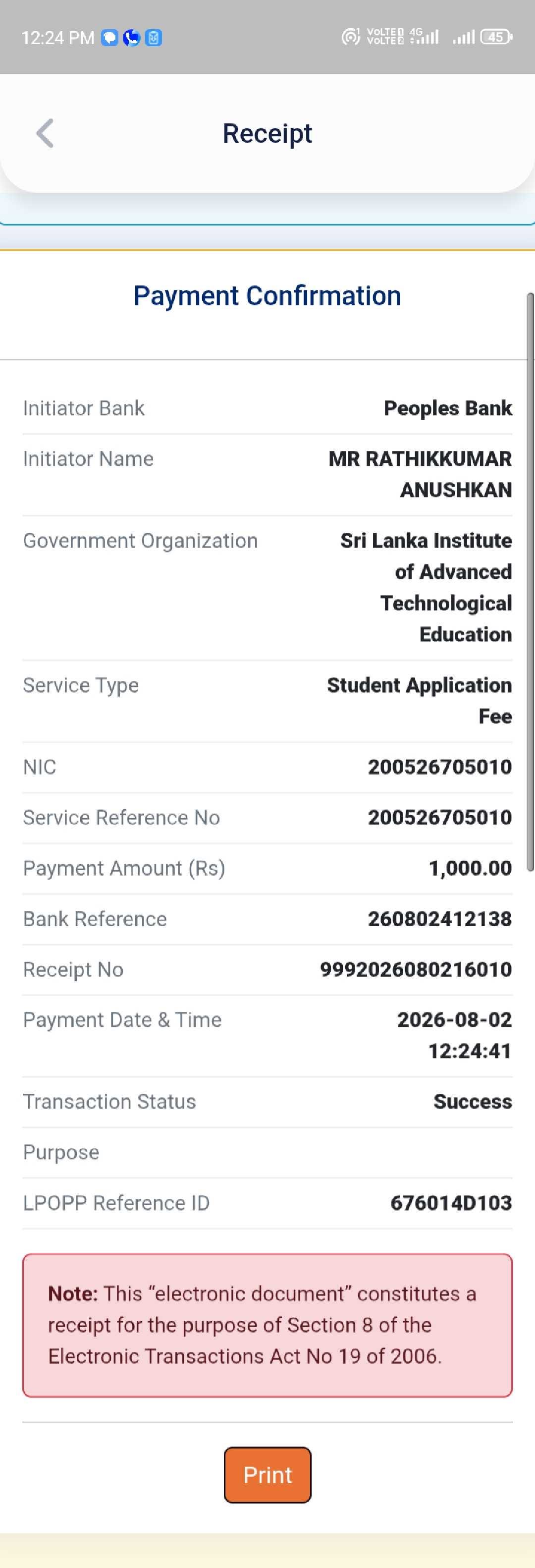Tap the 12:24 PM clock in status bar
This screenshot has width=535, height=1568.
pos(58,38)
